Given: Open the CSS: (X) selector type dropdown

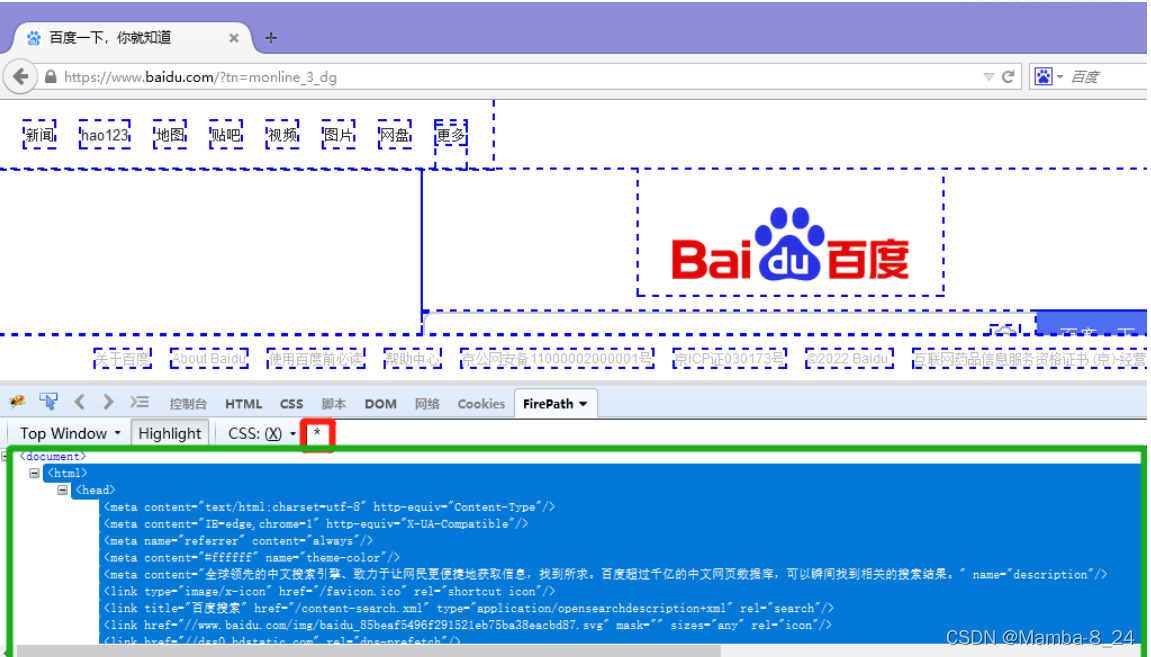Looking at the screenshot, I should (261, 433).
